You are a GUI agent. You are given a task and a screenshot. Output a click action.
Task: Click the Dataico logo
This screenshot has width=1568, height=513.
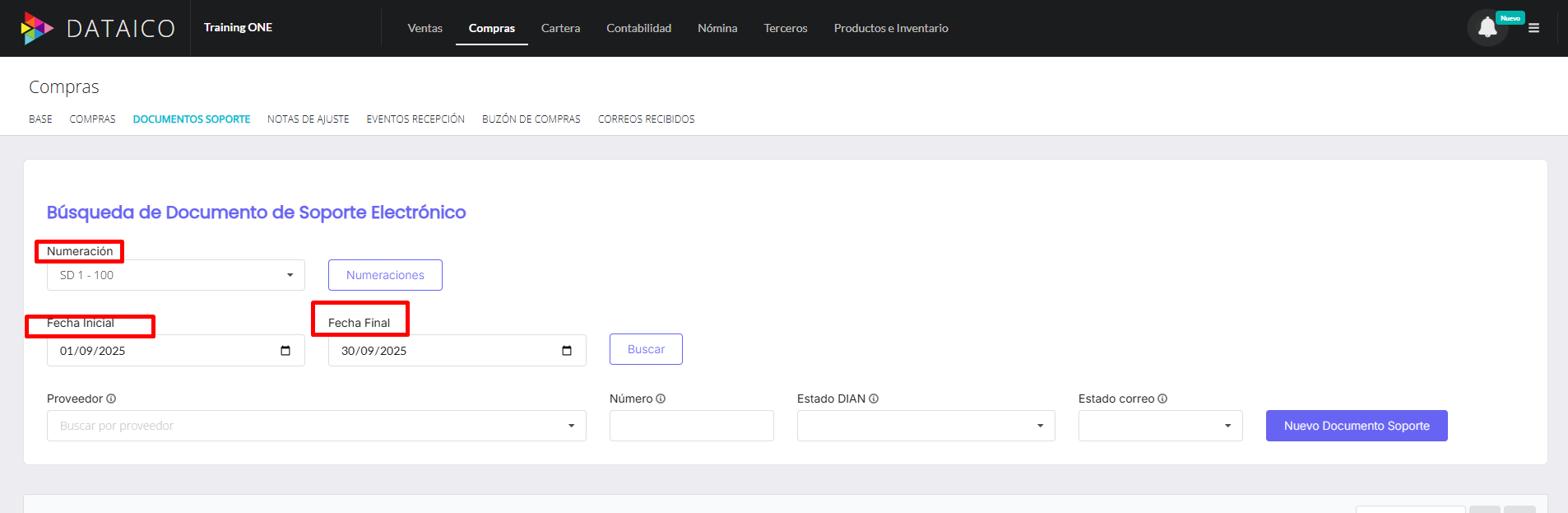98,28
